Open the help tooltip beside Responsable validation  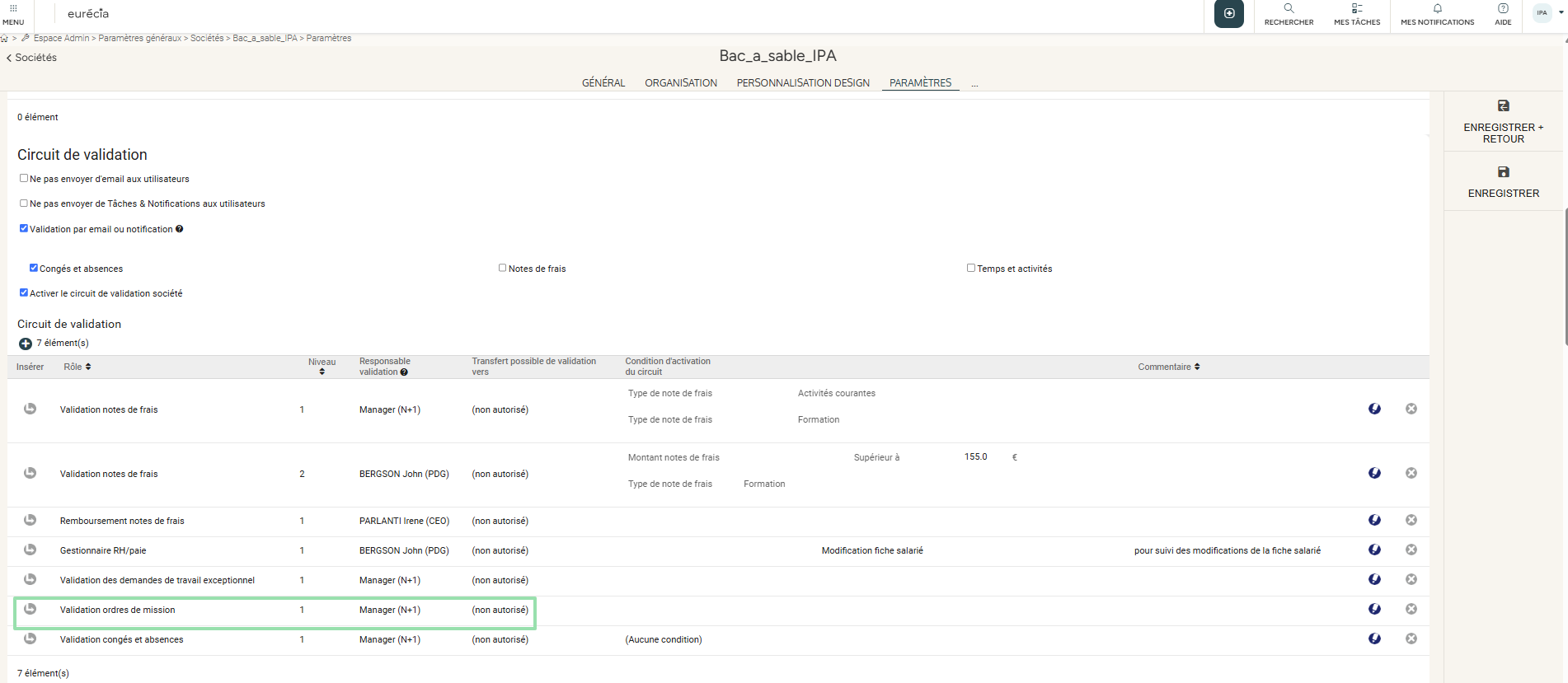(x=404, y=372)
